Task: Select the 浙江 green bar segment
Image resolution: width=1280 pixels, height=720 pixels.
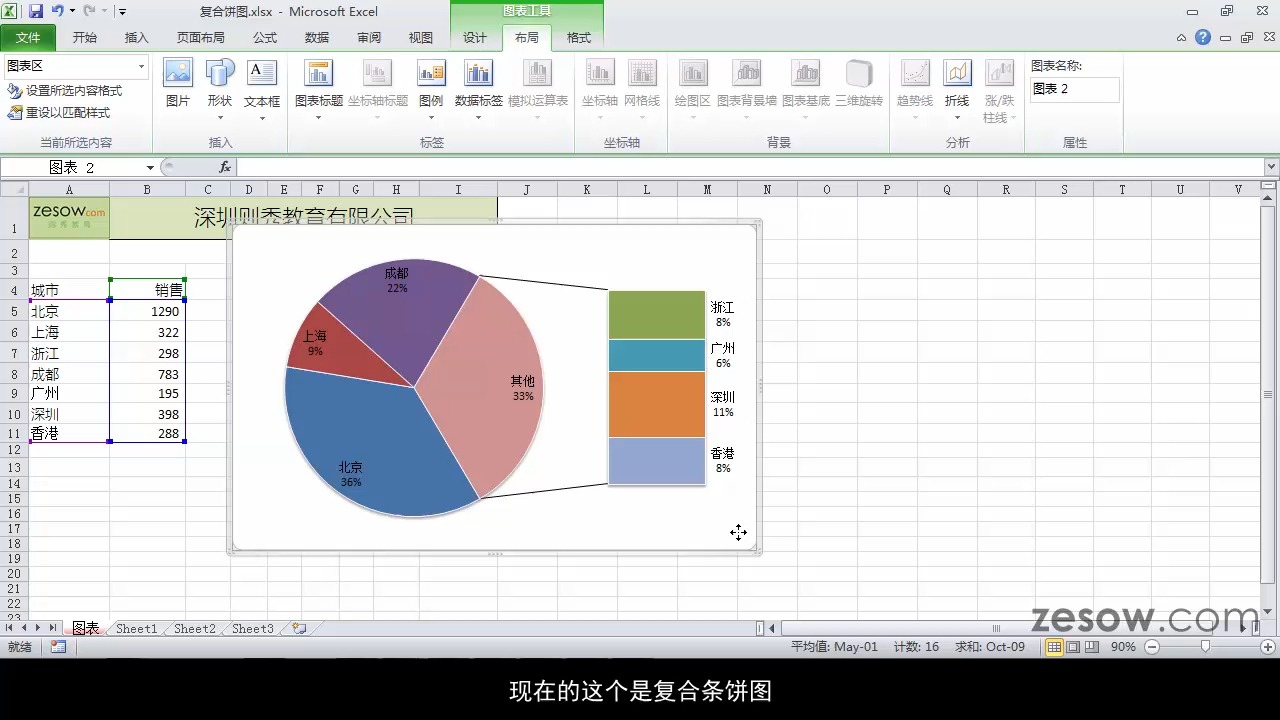Action: [657, 315]
